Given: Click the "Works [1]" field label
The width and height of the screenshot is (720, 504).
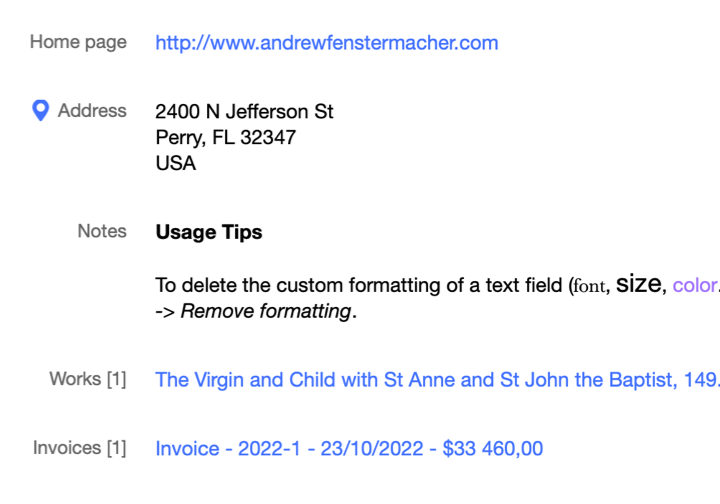Looking at the screenshot, I should [x=88, y=380].
